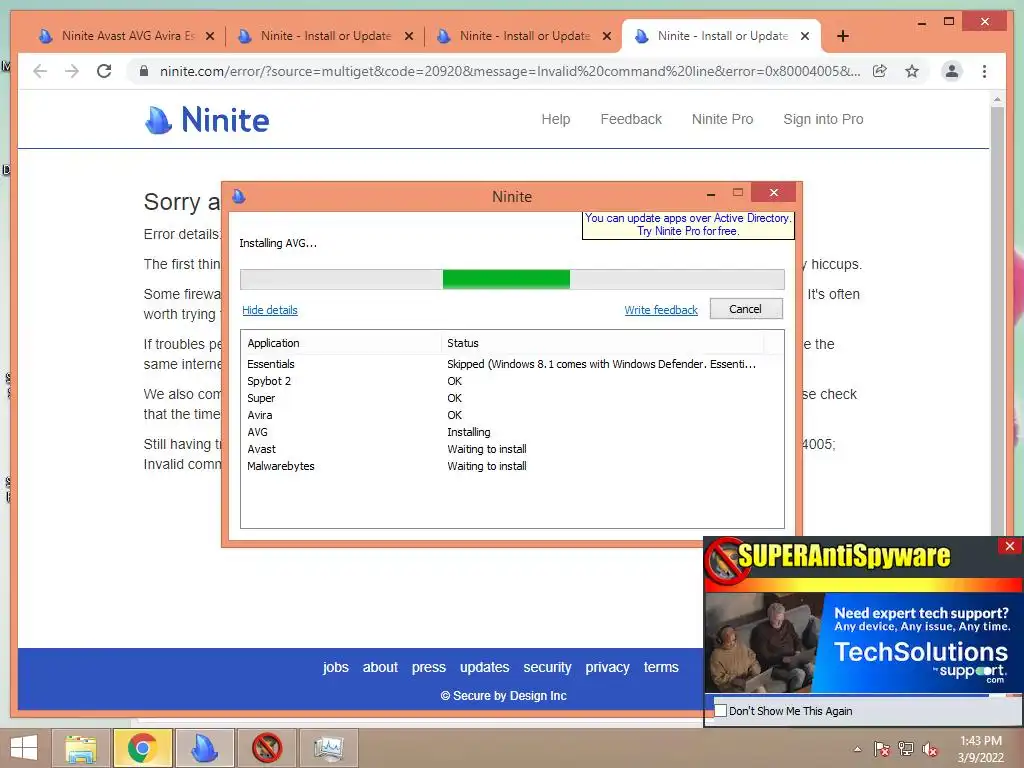Open Ninite Pro link in header

point(722,120)
